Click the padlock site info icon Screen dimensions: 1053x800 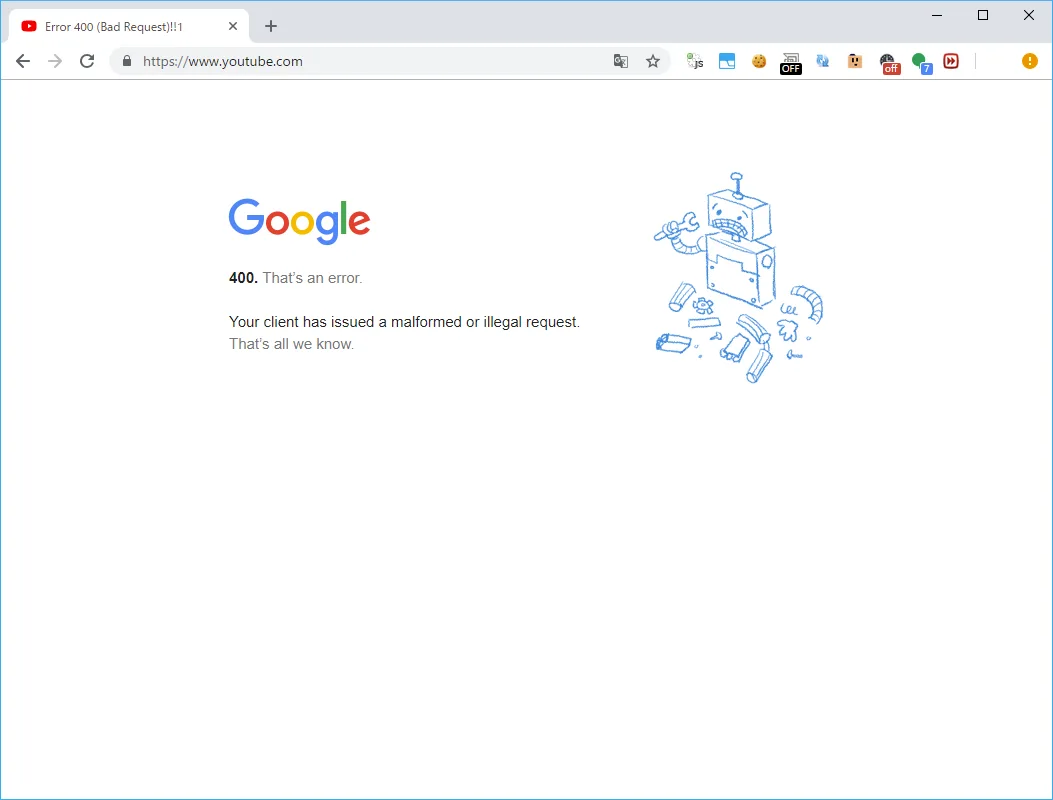click(126, 61)
